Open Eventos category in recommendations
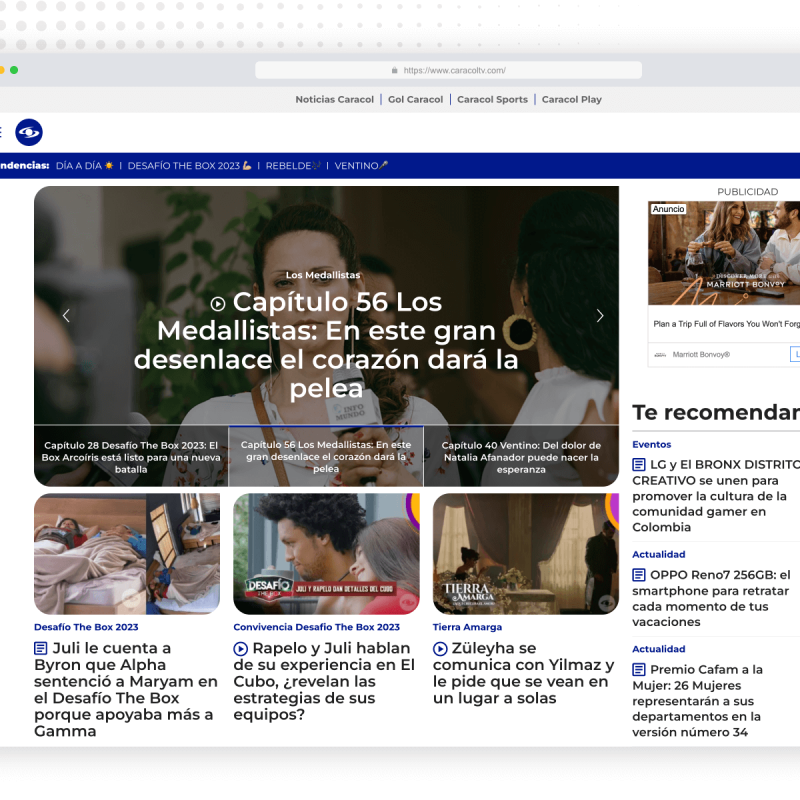 tap(652, 444)
